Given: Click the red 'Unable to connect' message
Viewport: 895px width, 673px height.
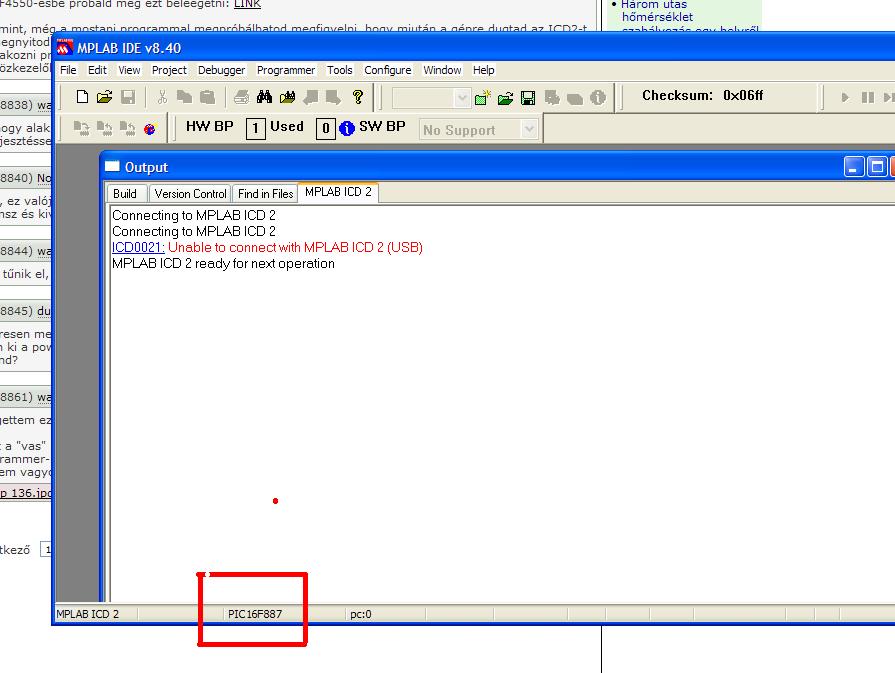Looking at the screenshot, I should (295, 247).
